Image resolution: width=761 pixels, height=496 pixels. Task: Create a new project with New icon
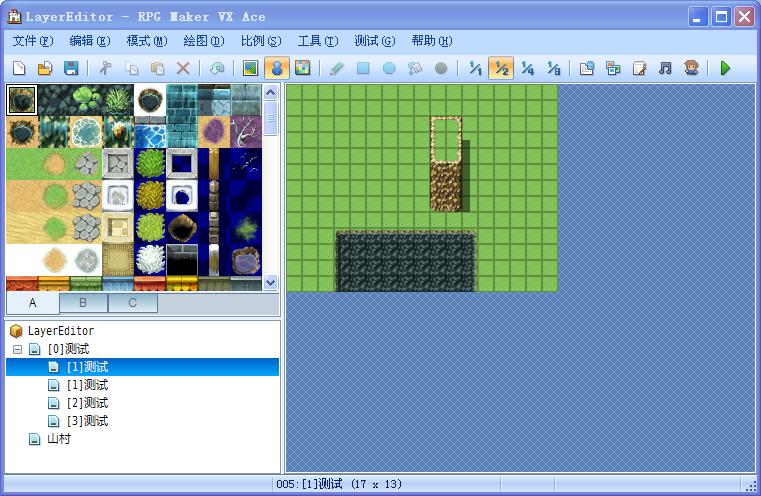pyautogui.click(x=19, y=68)
